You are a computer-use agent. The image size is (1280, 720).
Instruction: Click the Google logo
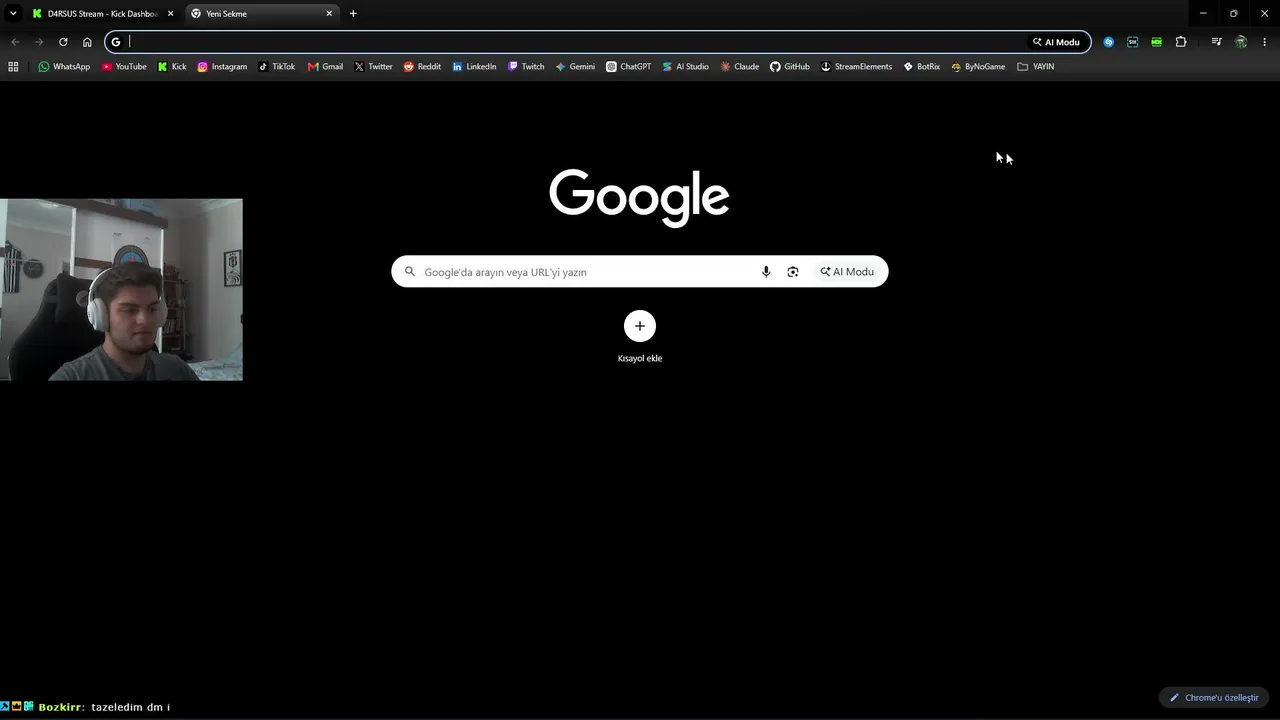click(x=639, y=197)
